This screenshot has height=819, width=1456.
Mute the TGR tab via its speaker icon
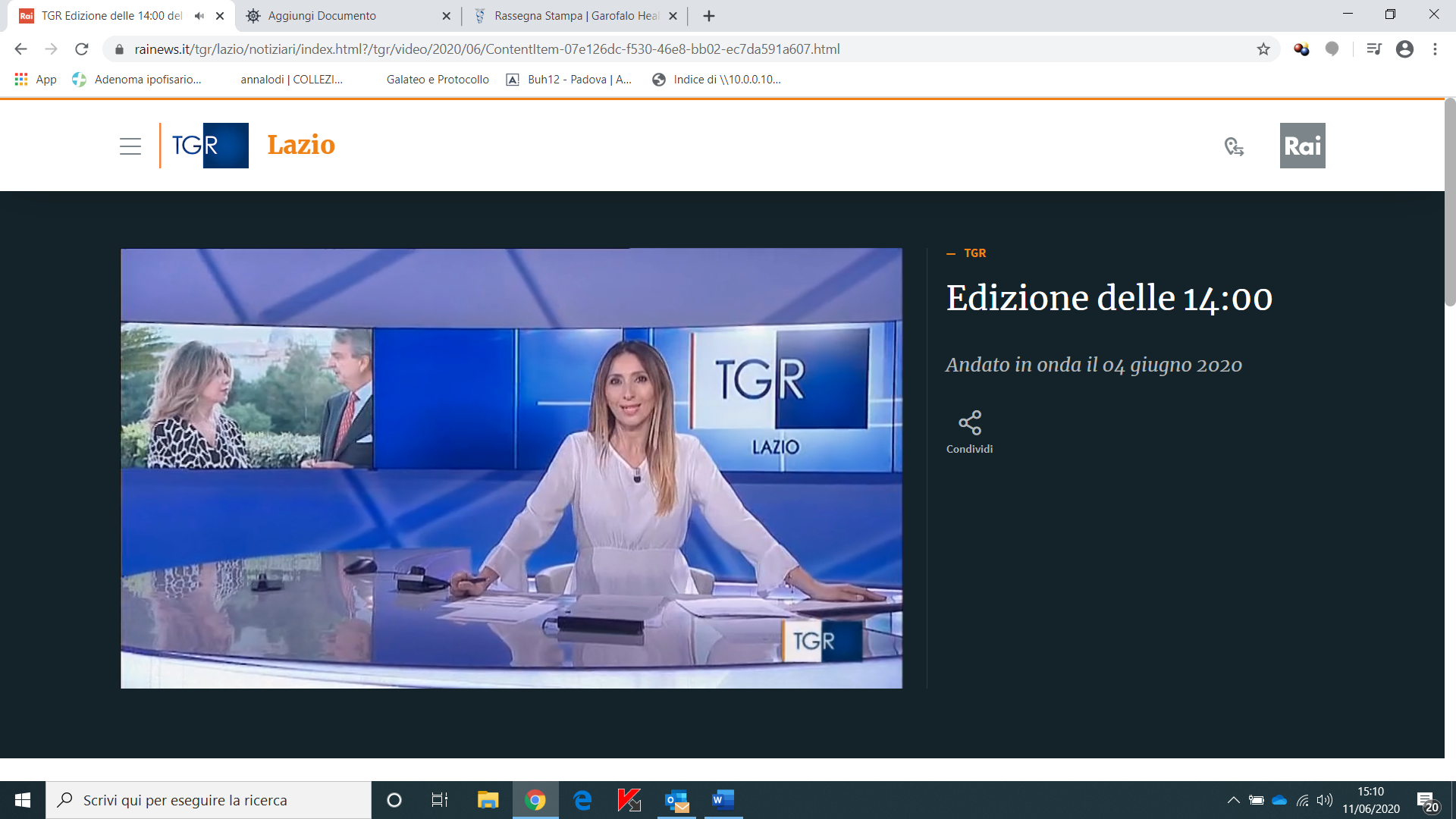(199, 16)
